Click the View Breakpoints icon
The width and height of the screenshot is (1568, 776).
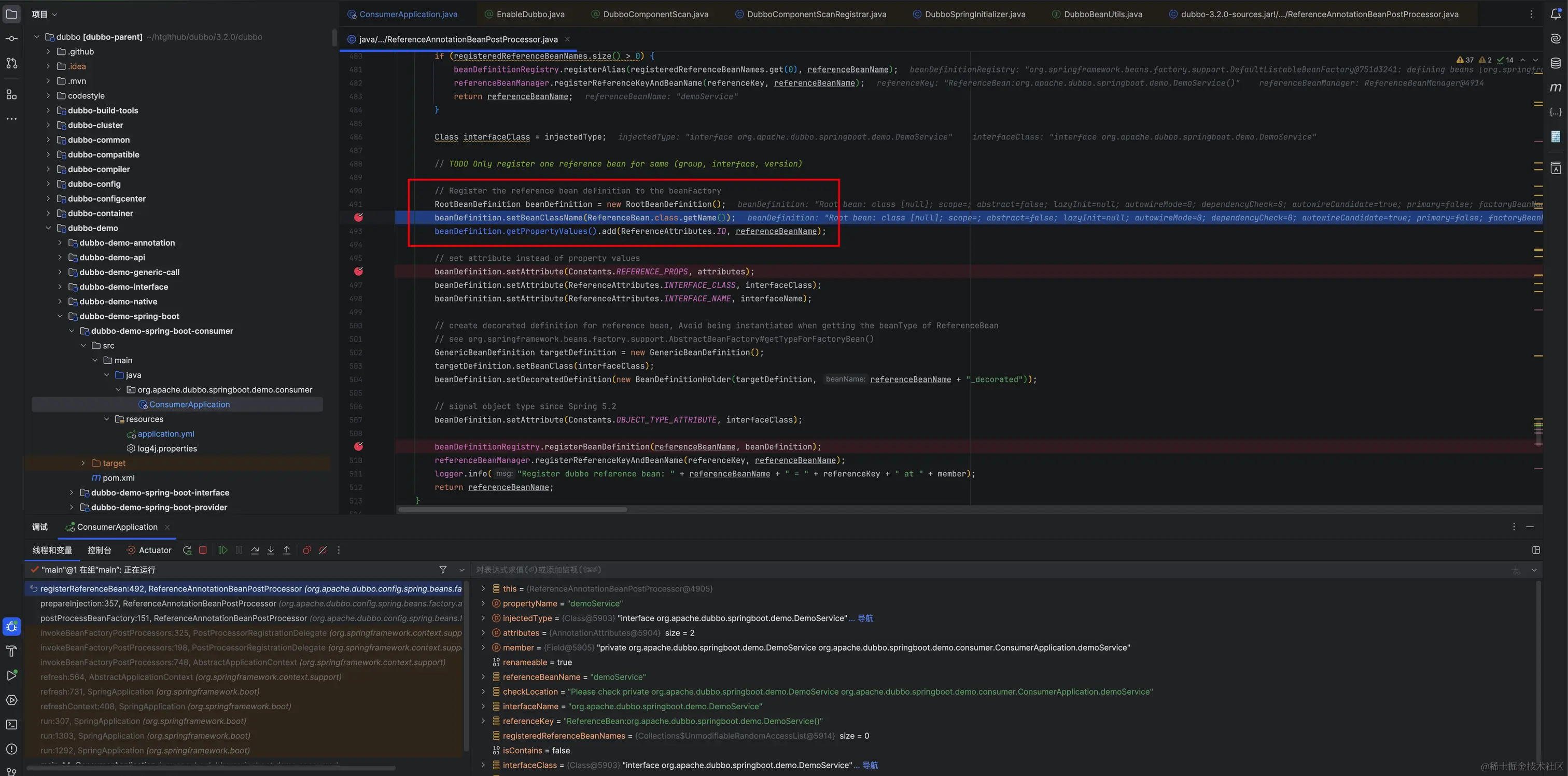(307, 550)
